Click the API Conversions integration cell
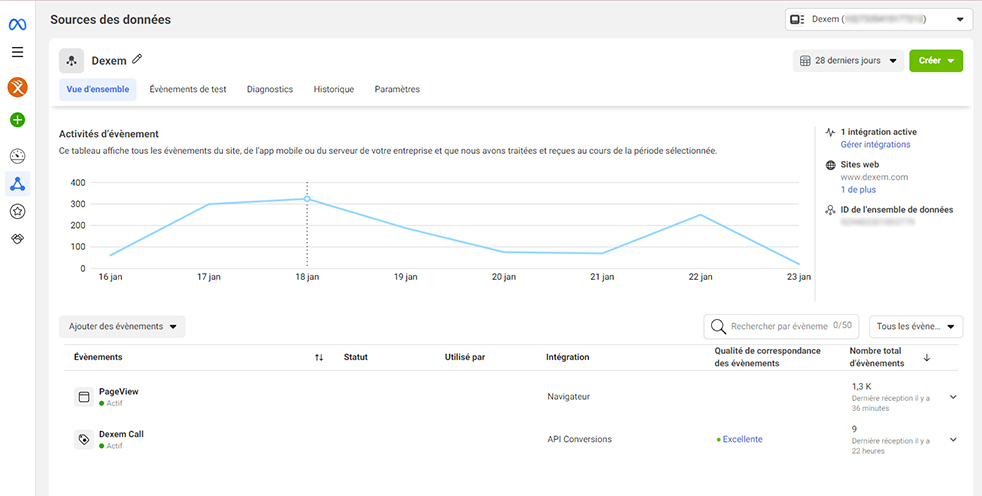Viewport: 982px width, 496px height. pos(579,440)
